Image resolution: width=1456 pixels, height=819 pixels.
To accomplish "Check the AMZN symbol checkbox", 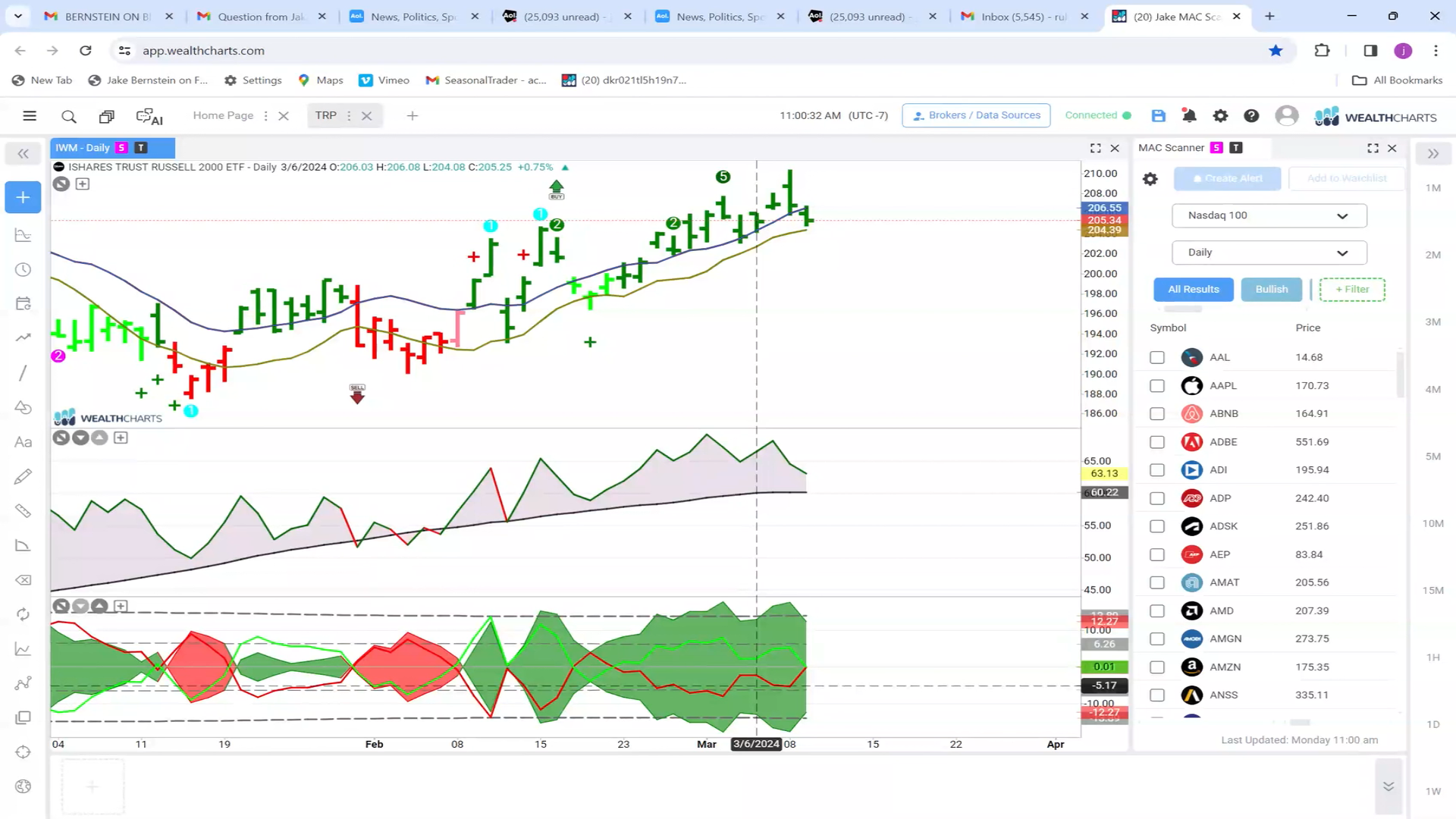I will 1156,667.
